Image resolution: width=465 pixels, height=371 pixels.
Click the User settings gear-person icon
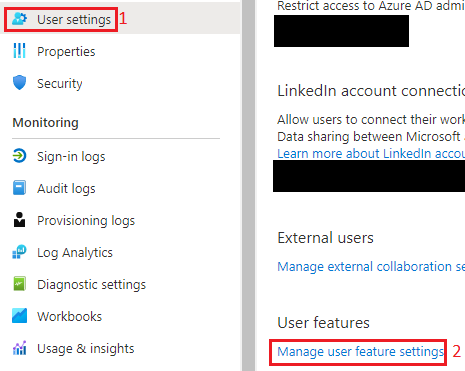click(19, 19)
